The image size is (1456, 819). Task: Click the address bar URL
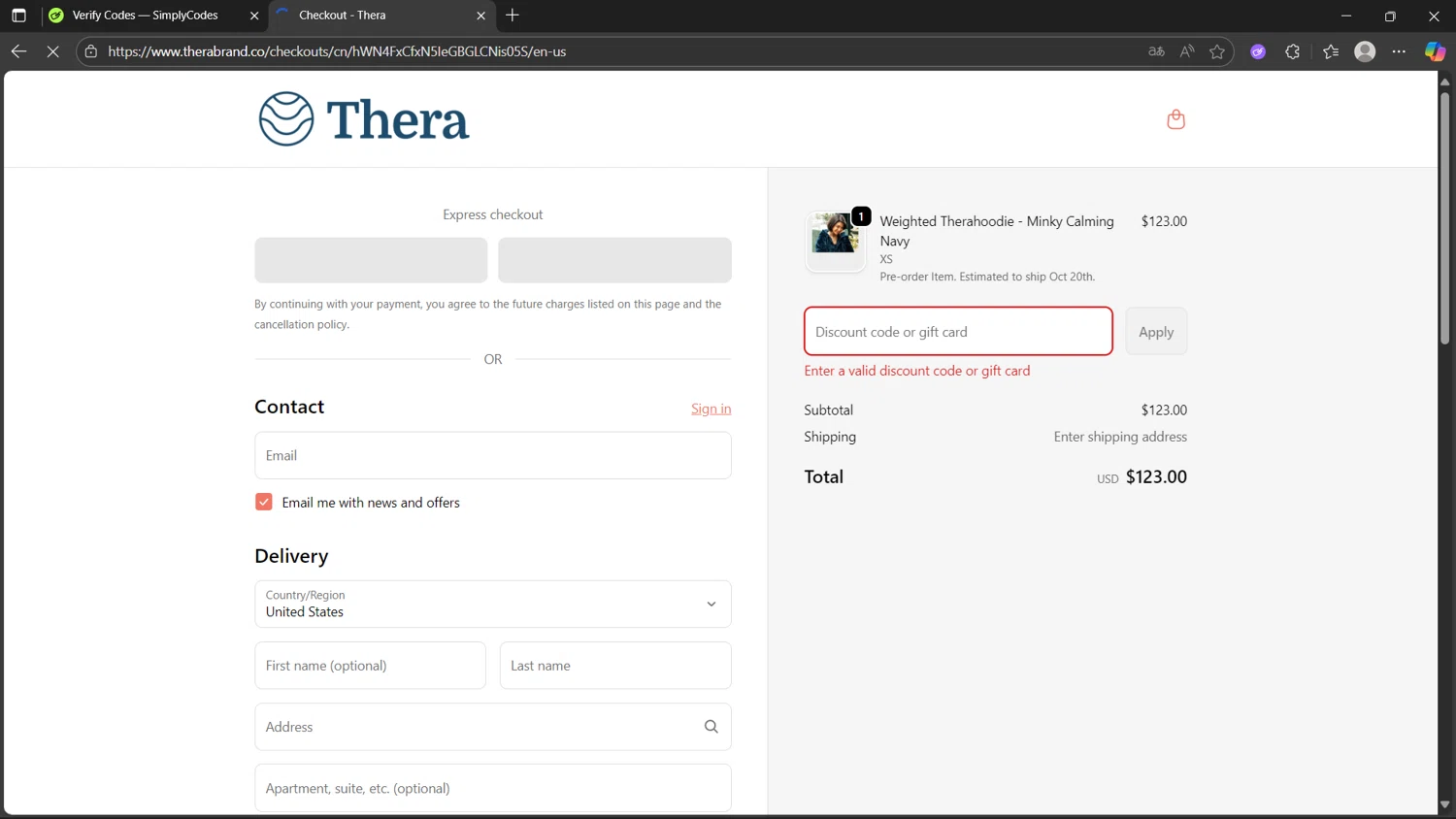click(337, 51)
